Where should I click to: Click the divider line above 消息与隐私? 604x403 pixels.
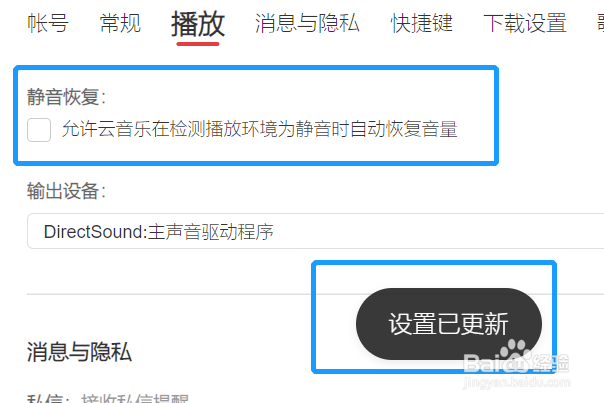tap(315, 294)
